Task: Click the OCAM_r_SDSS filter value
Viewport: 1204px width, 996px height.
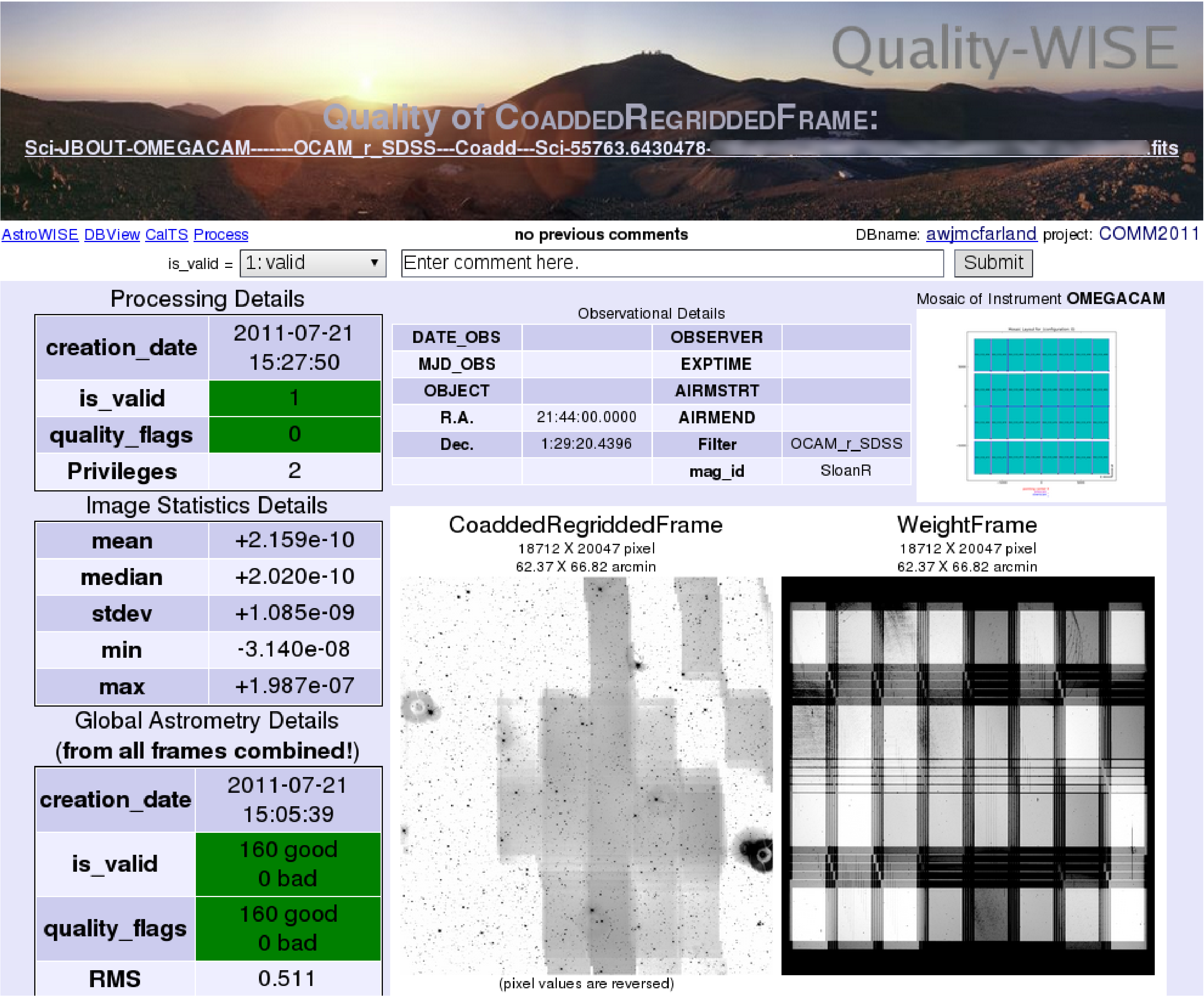Action: (x=846, y=444)
